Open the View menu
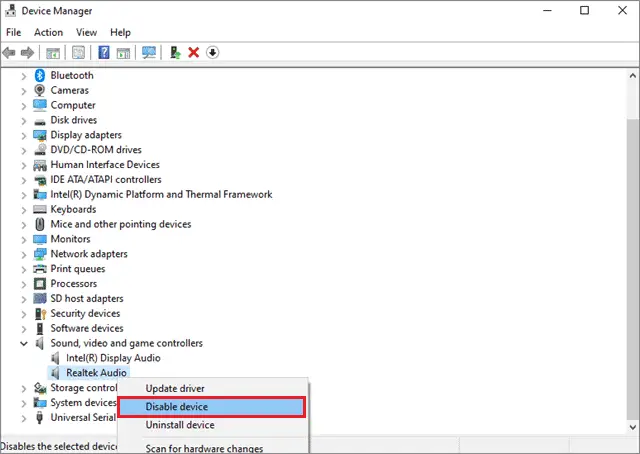 click(87, 32)
